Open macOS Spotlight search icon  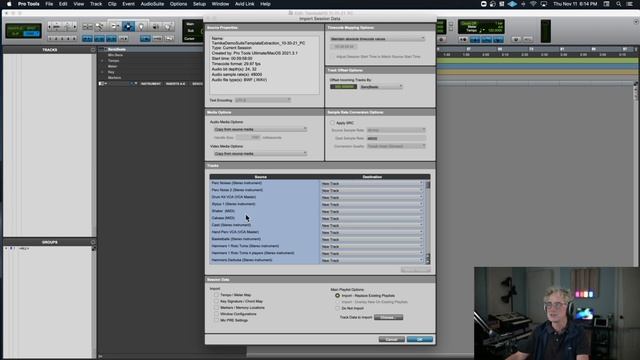point(619,4)
